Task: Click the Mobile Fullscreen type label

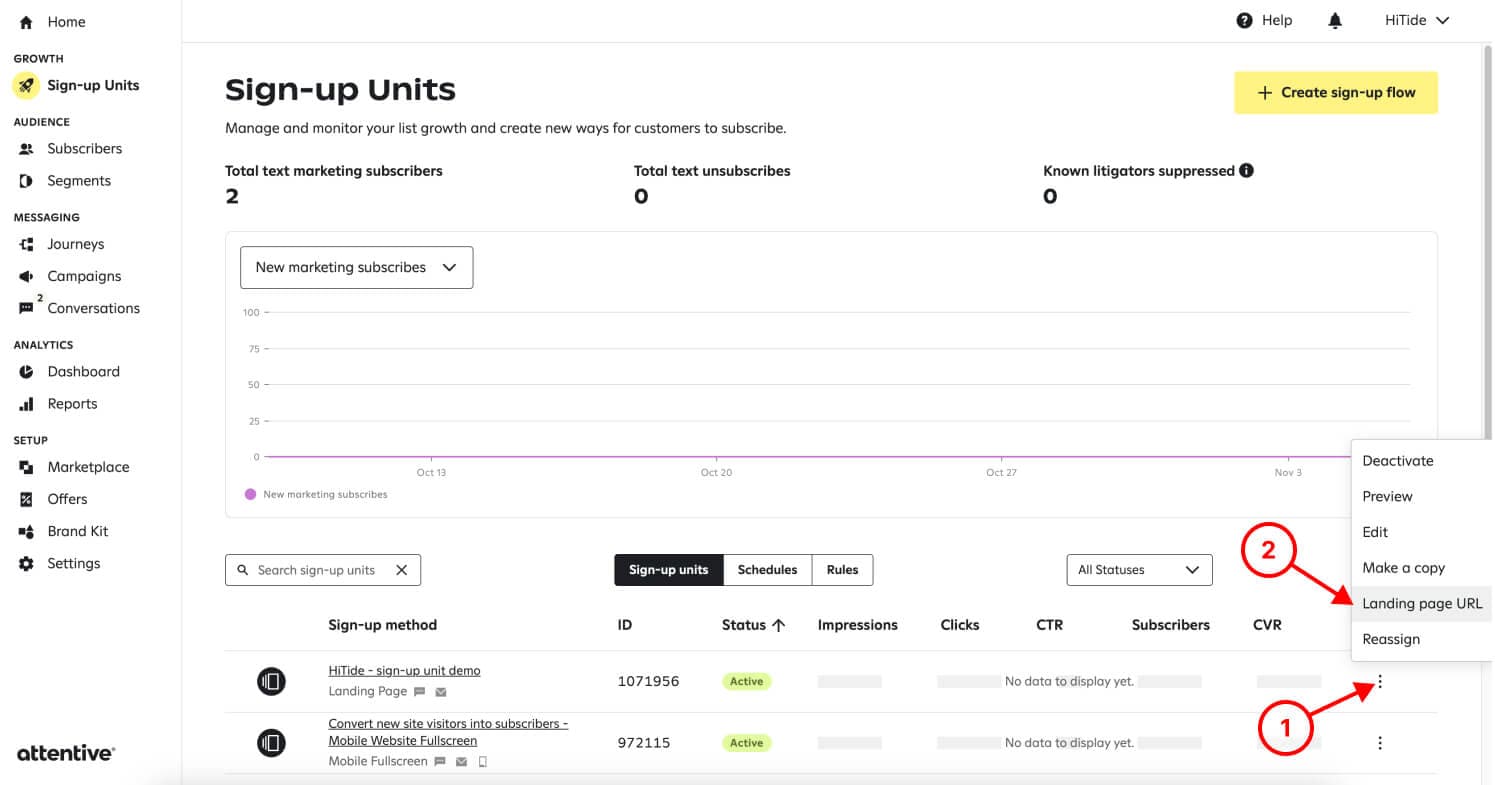Action: (x=378, y=761)
